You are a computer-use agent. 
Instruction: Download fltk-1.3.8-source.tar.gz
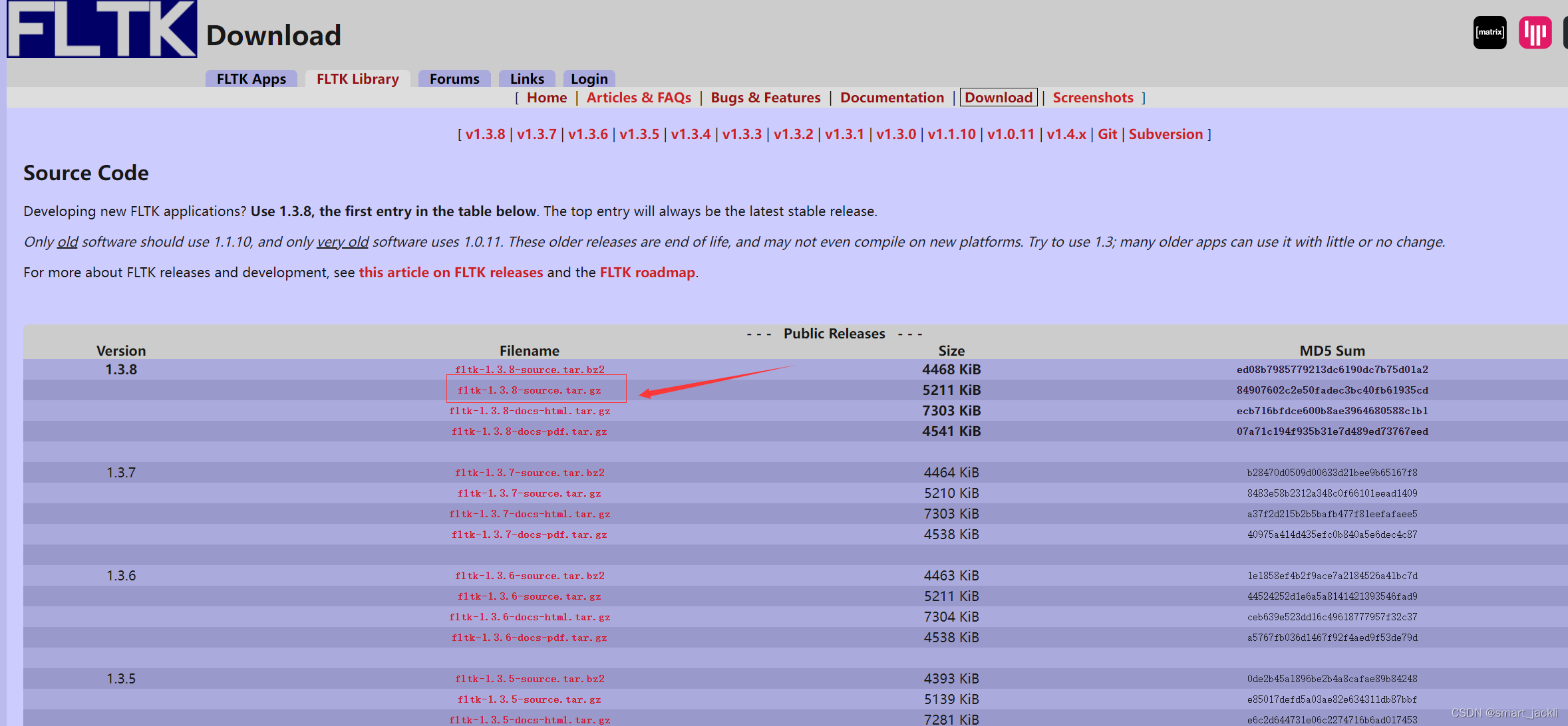coord(529,390)
